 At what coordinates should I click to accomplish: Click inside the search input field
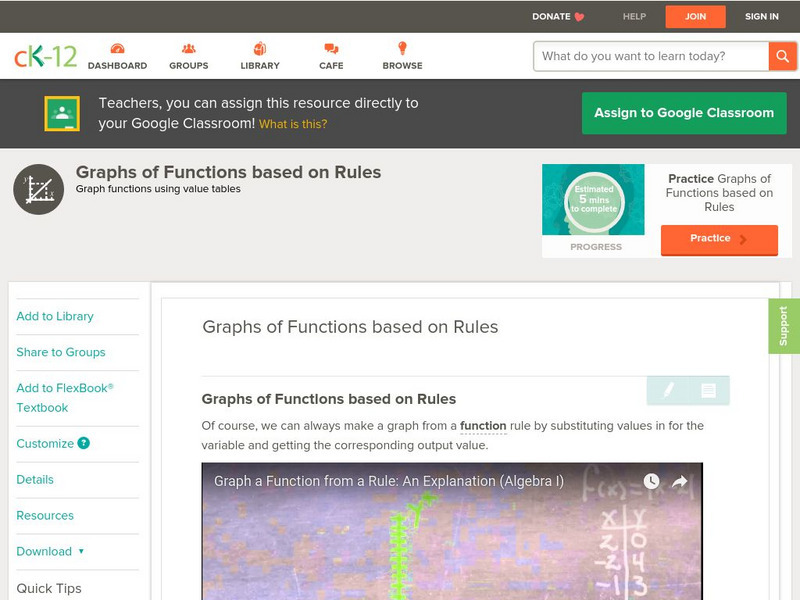(640, 56)
